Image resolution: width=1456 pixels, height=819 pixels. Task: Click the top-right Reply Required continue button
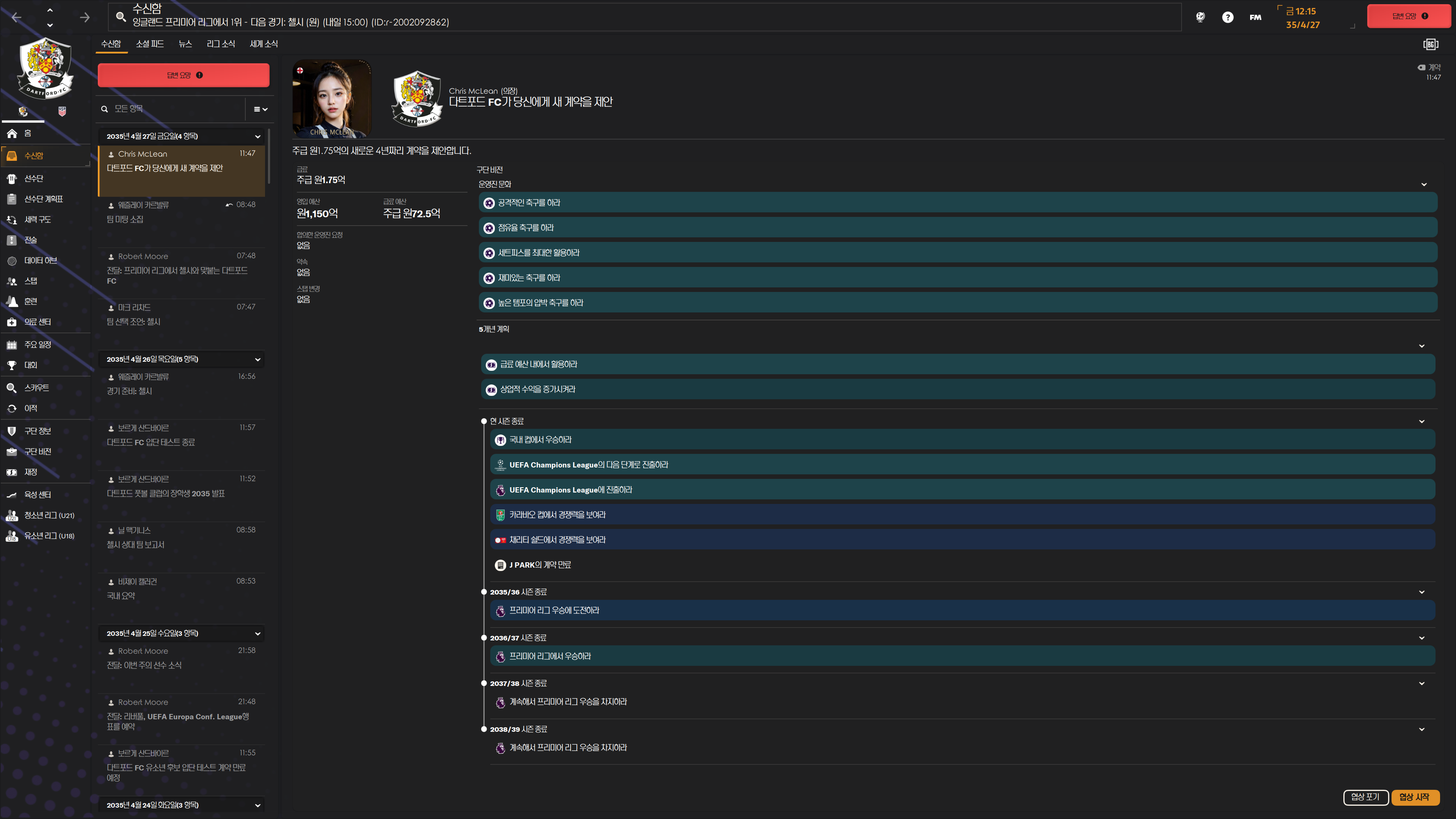pyautogui.click(x=1409, y=16)
